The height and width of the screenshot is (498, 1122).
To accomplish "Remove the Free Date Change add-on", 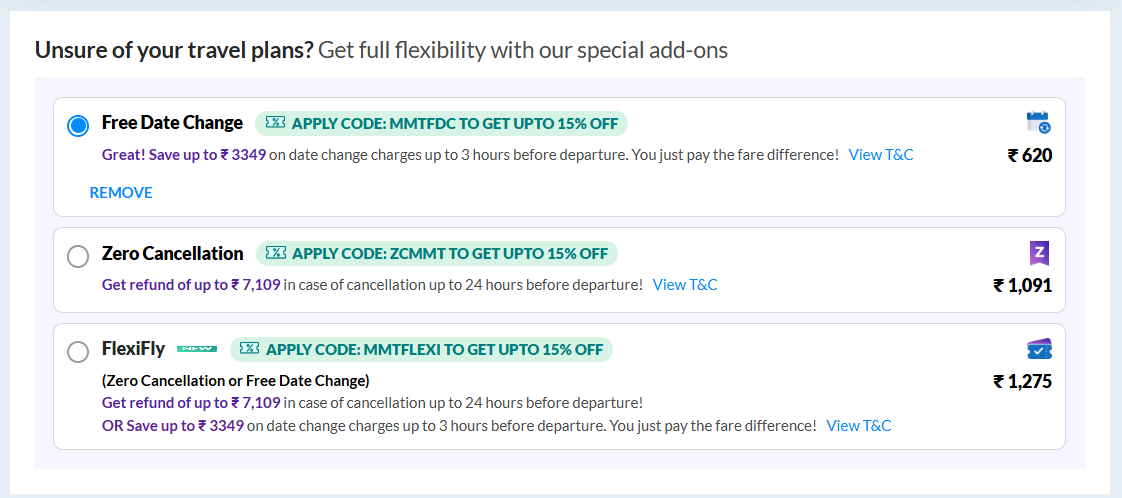I will (121, 192).
